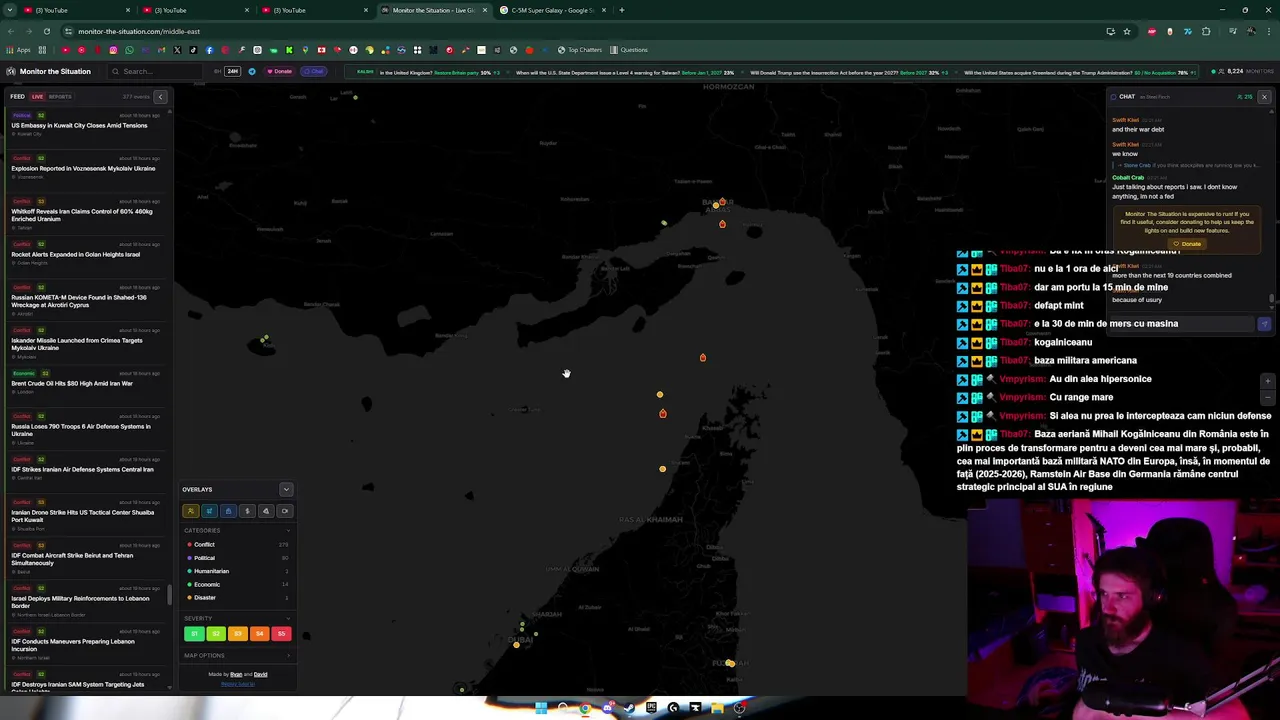Screen dimensions: 1280x720
Task: Select the S4 orange severity swatch
Action: click(259, 634)
